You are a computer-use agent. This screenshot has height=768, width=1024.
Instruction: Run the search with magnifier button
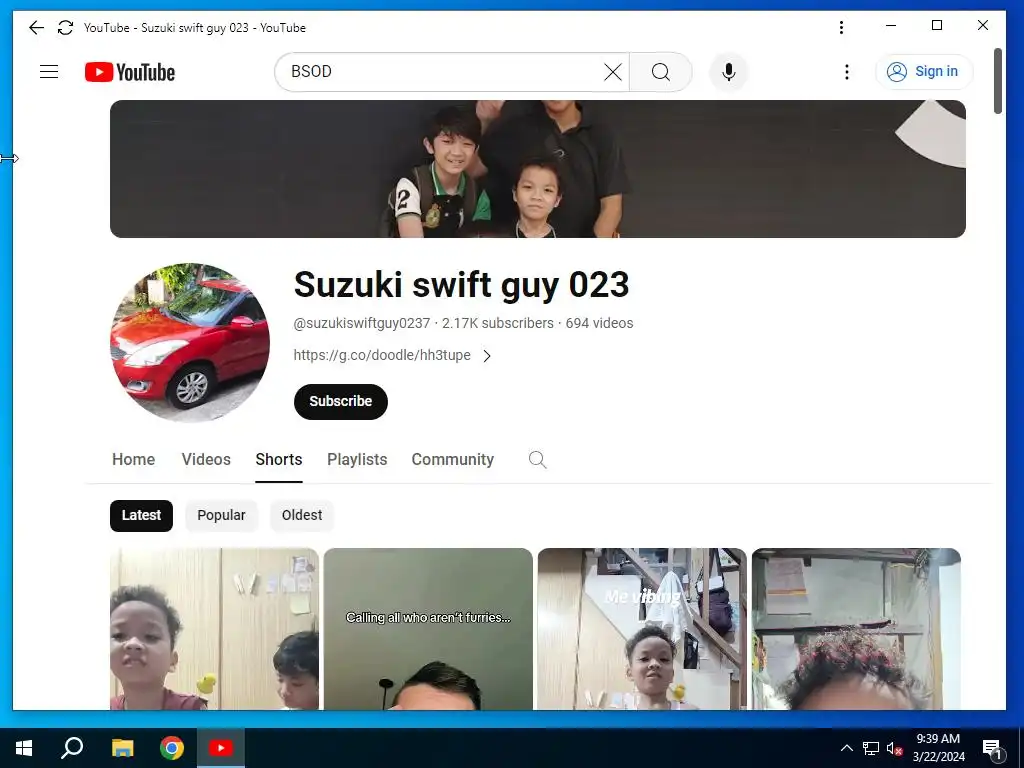point(660,72)
